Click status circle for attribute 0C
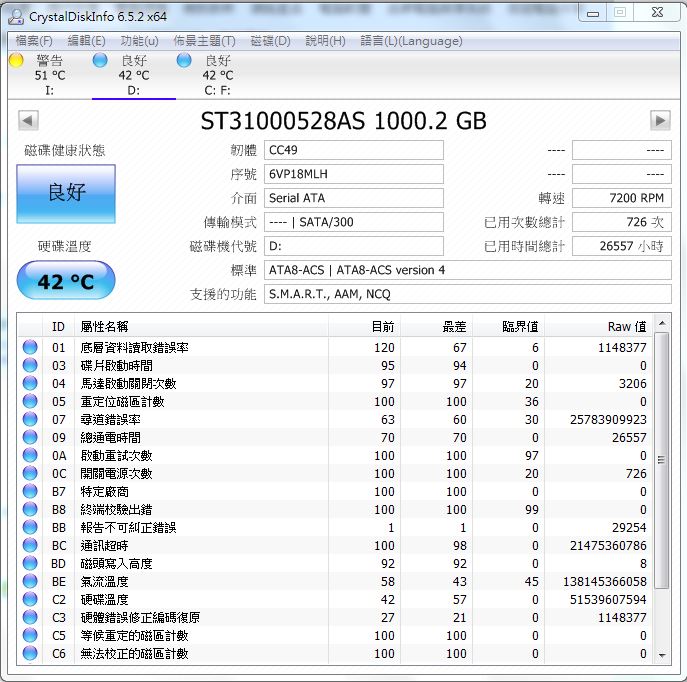Viewport: 687px width, 682px height. [30, 473]
